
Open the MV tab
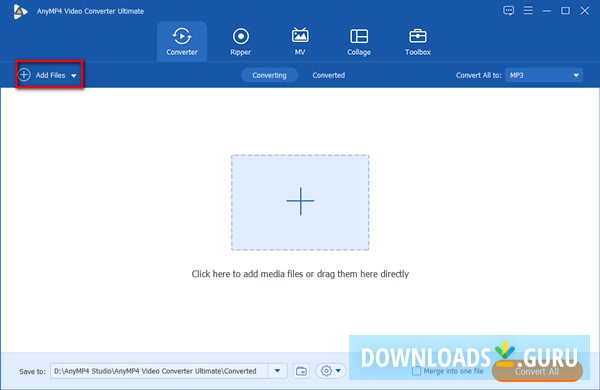pyautogui.click(x=300, y=41)
